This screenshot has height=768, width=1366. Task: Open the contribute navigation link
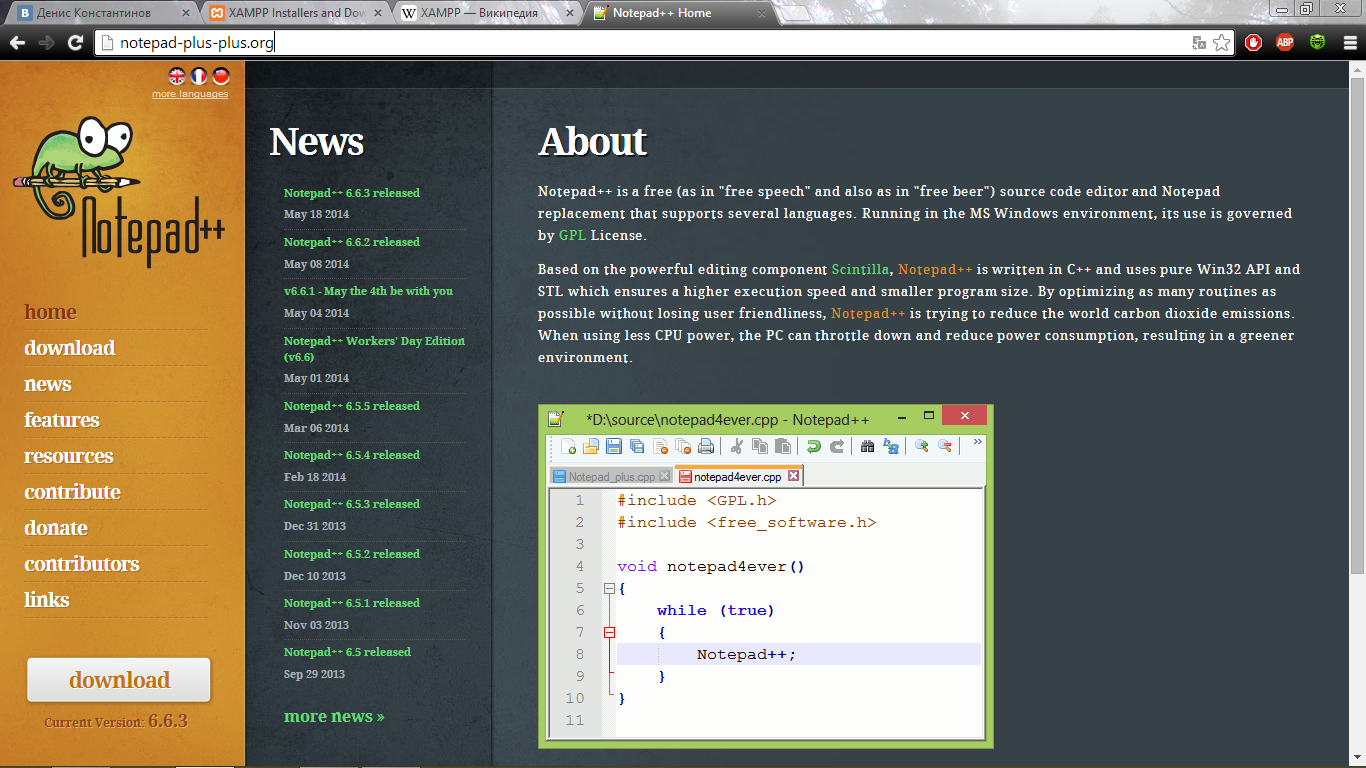click(72, 492)
